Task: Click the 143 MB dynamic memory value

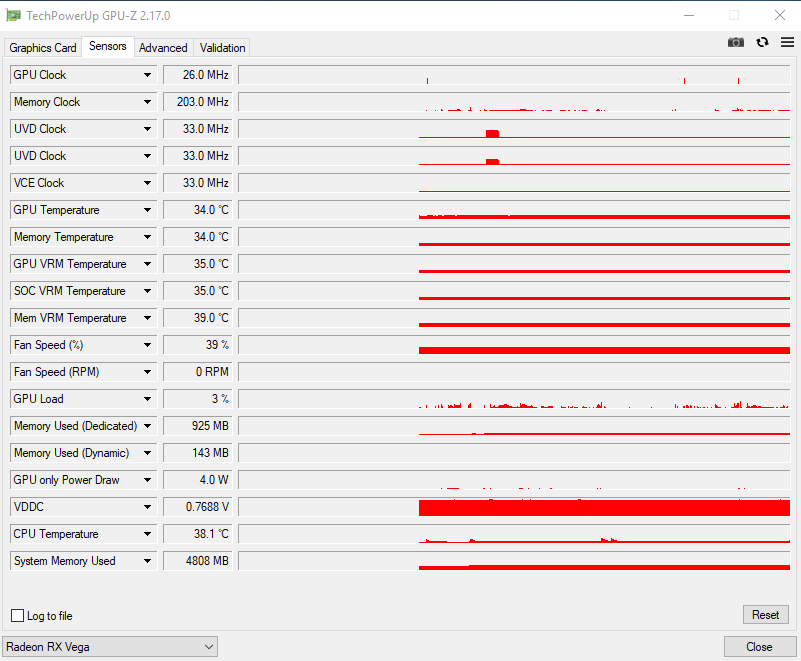Action: 198,453
